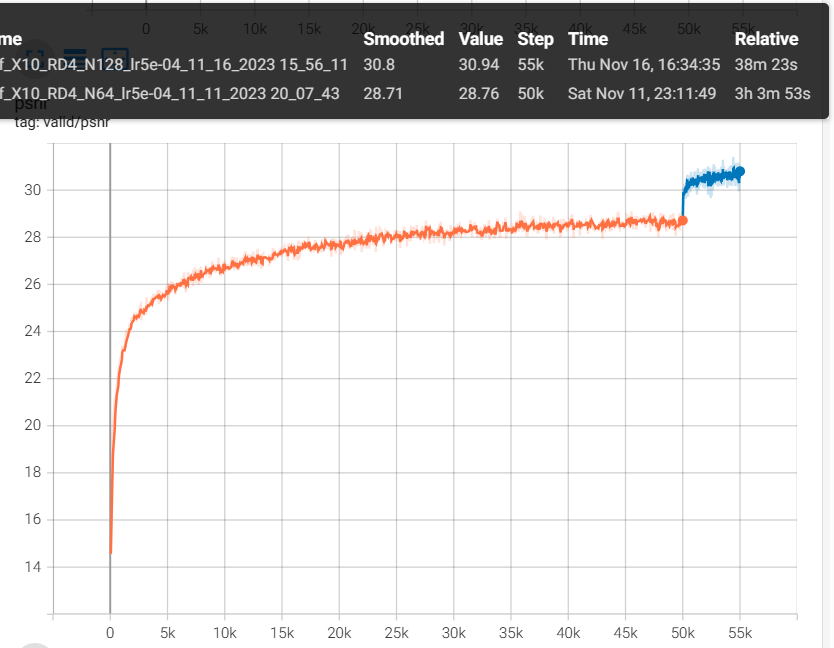
Task: Click the orange endpoint dot at 50k
Action: click(683, 220)
